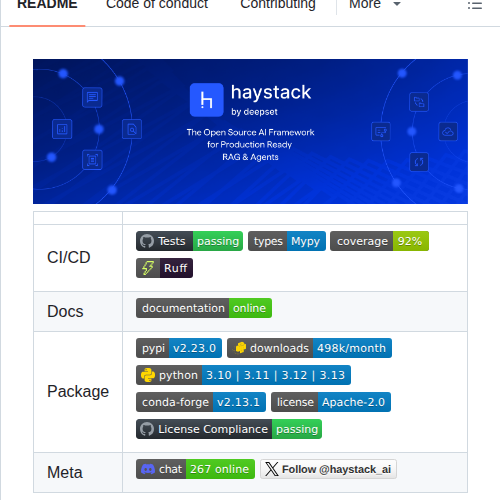Open the Ruff linter badge
The width and height of the screenshot is (500, 500).
tap(164, 268)
